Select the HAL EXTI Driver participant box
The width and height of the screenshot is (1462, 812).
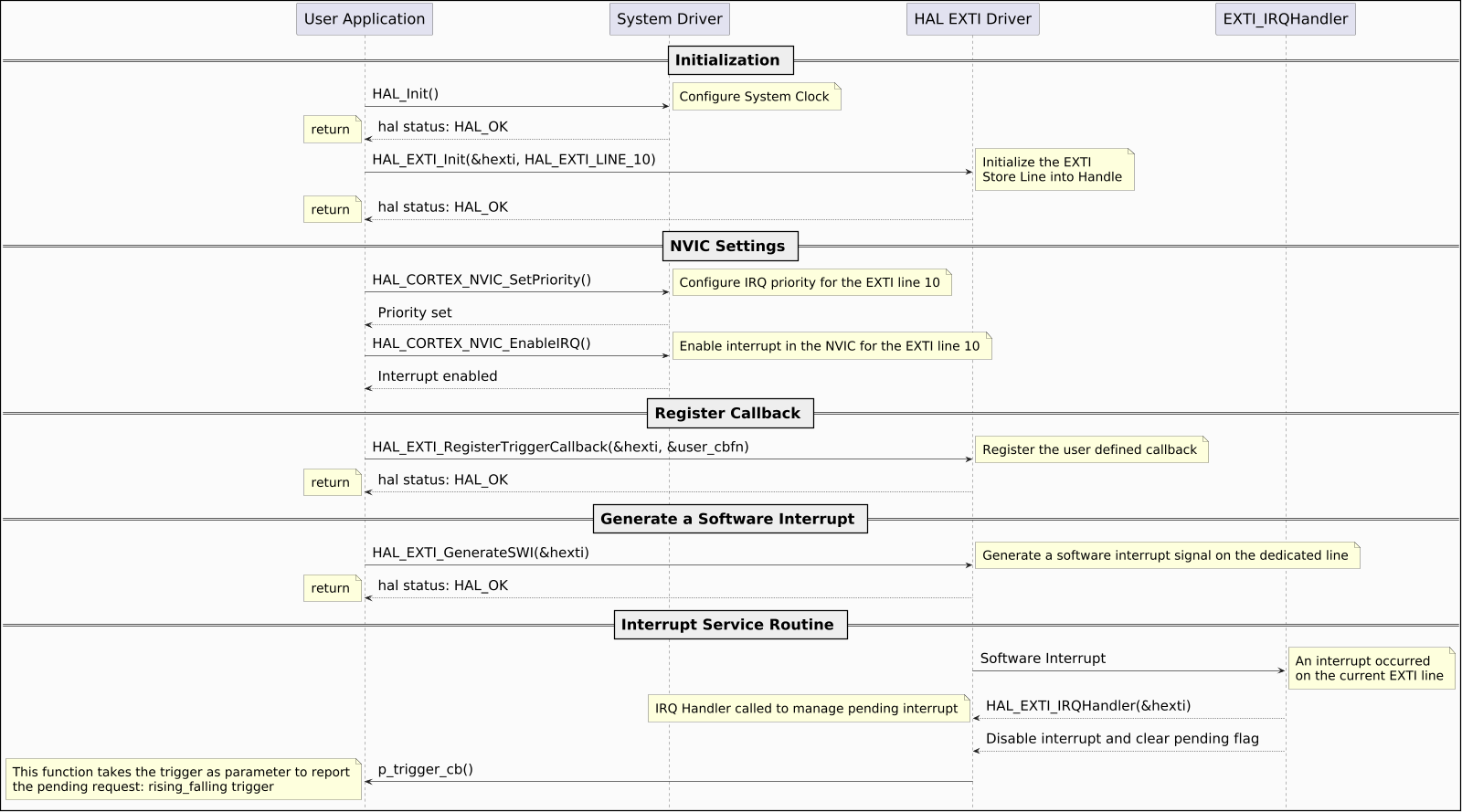(x=972, y=19)
